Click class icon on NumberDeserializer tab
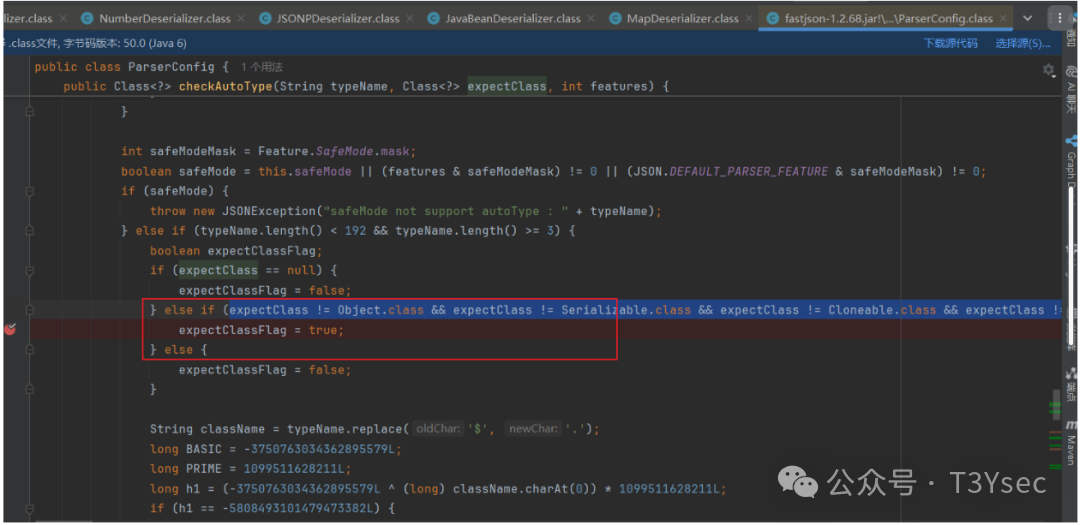The height and width of the screenshot is (525, 1080). (87, 19)
